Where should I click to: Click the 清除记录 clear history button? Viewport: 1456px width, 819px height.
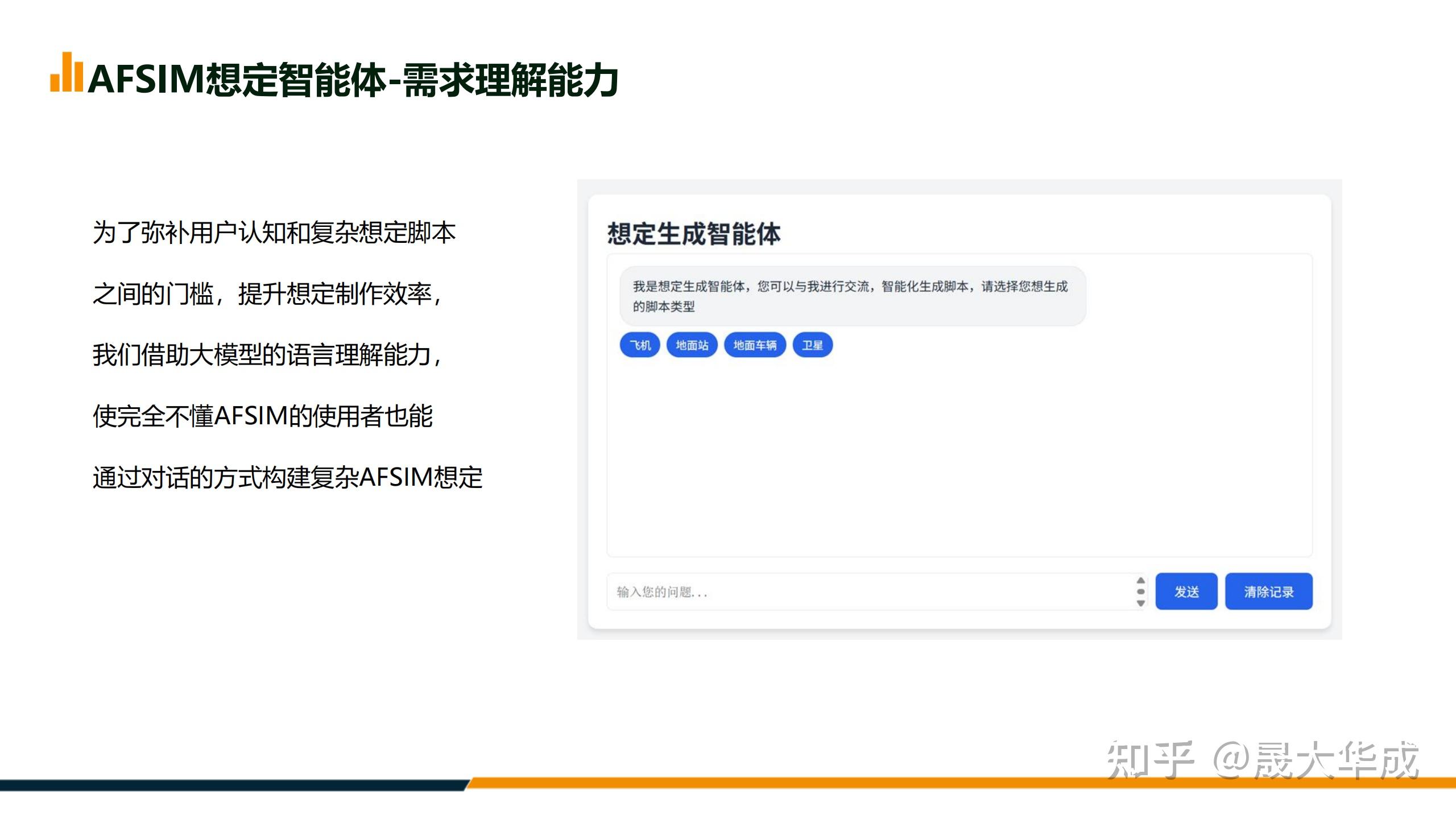click(x=1269, y=591)
